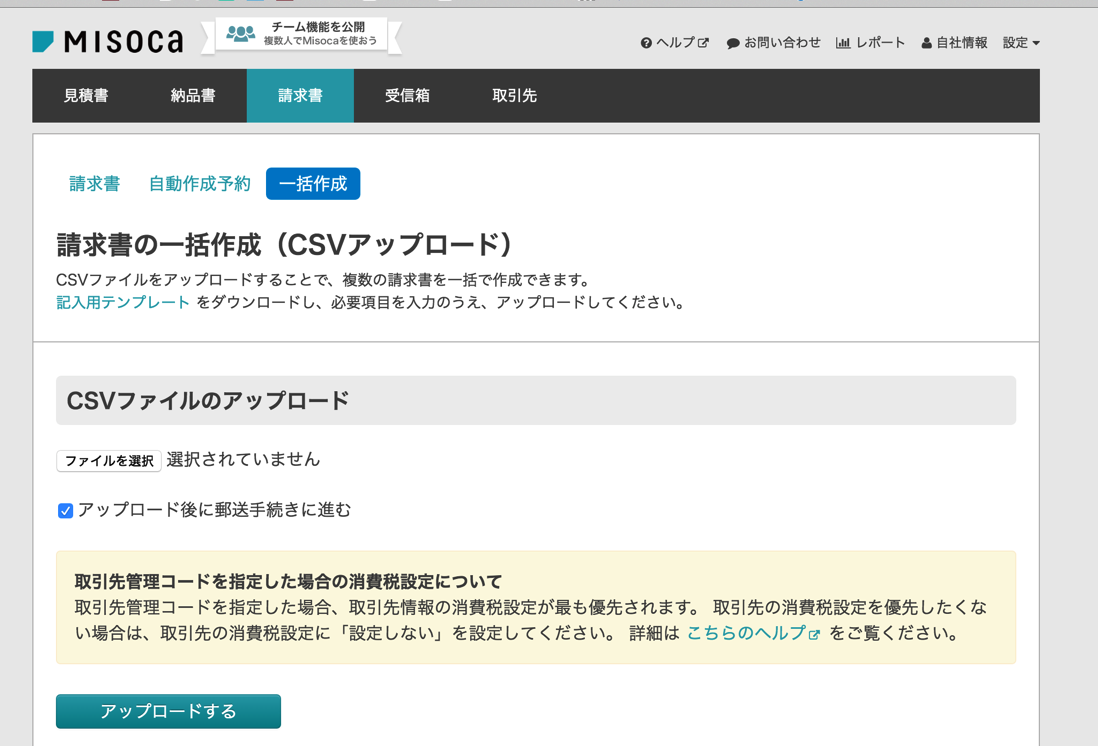
Task: Expand the 設定 dropdown menu
Action: [x=1020, y=43]
